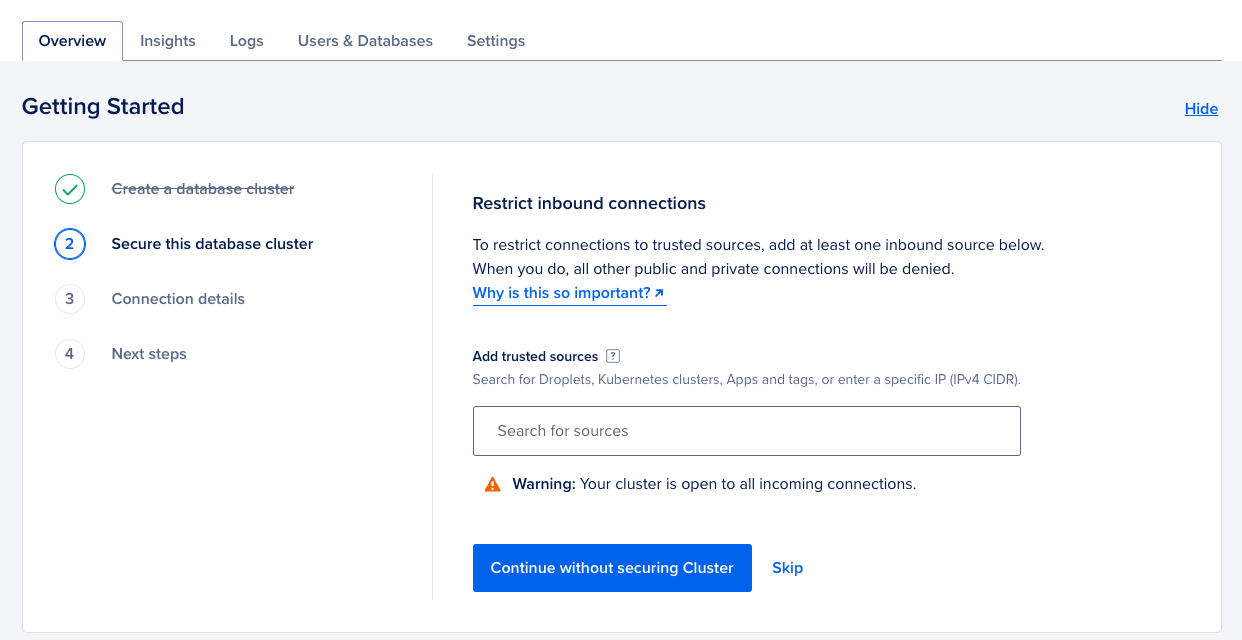This screenshot has width=1242, height=640.
Task: Click the open-connections warning message text
Action: [714, 484]
